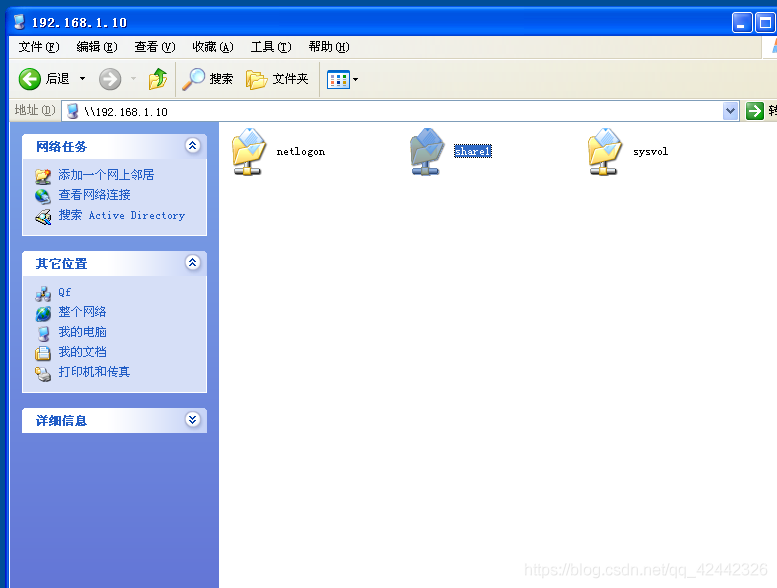777x588 pixels.
Task: Open the 收藏(A) menu
Action: 213,47
